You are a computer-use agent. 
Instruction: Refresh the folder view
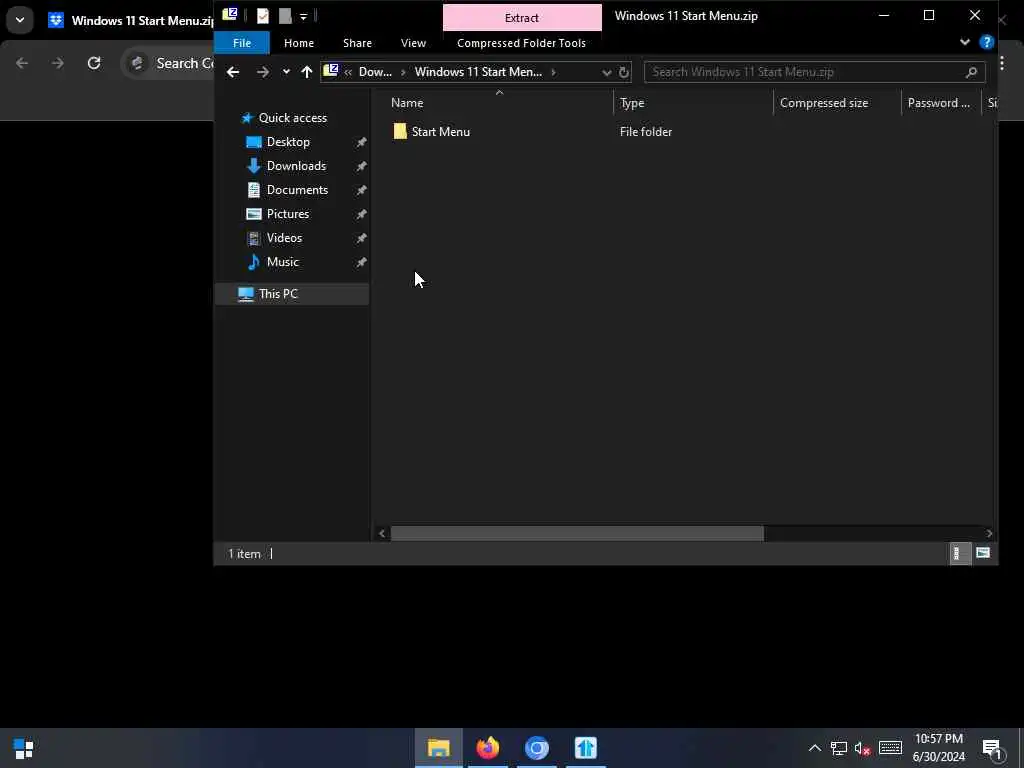point(624,72)
